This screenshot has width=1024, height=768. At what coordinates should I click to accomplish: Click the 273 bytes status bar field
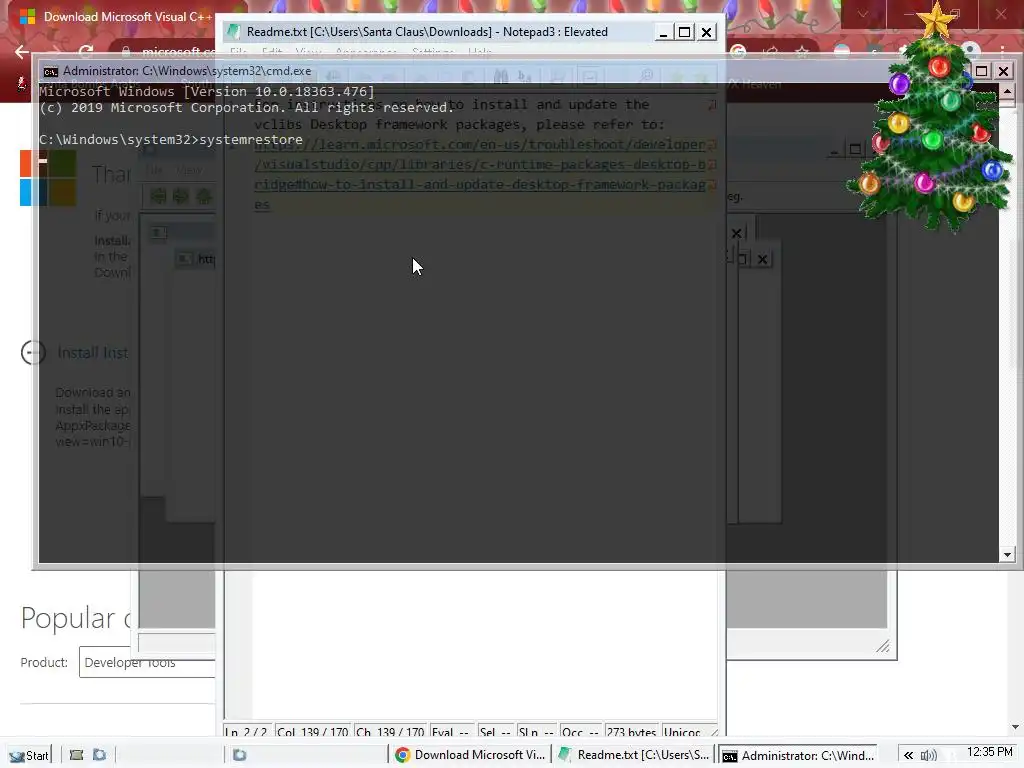coord(631,732)
